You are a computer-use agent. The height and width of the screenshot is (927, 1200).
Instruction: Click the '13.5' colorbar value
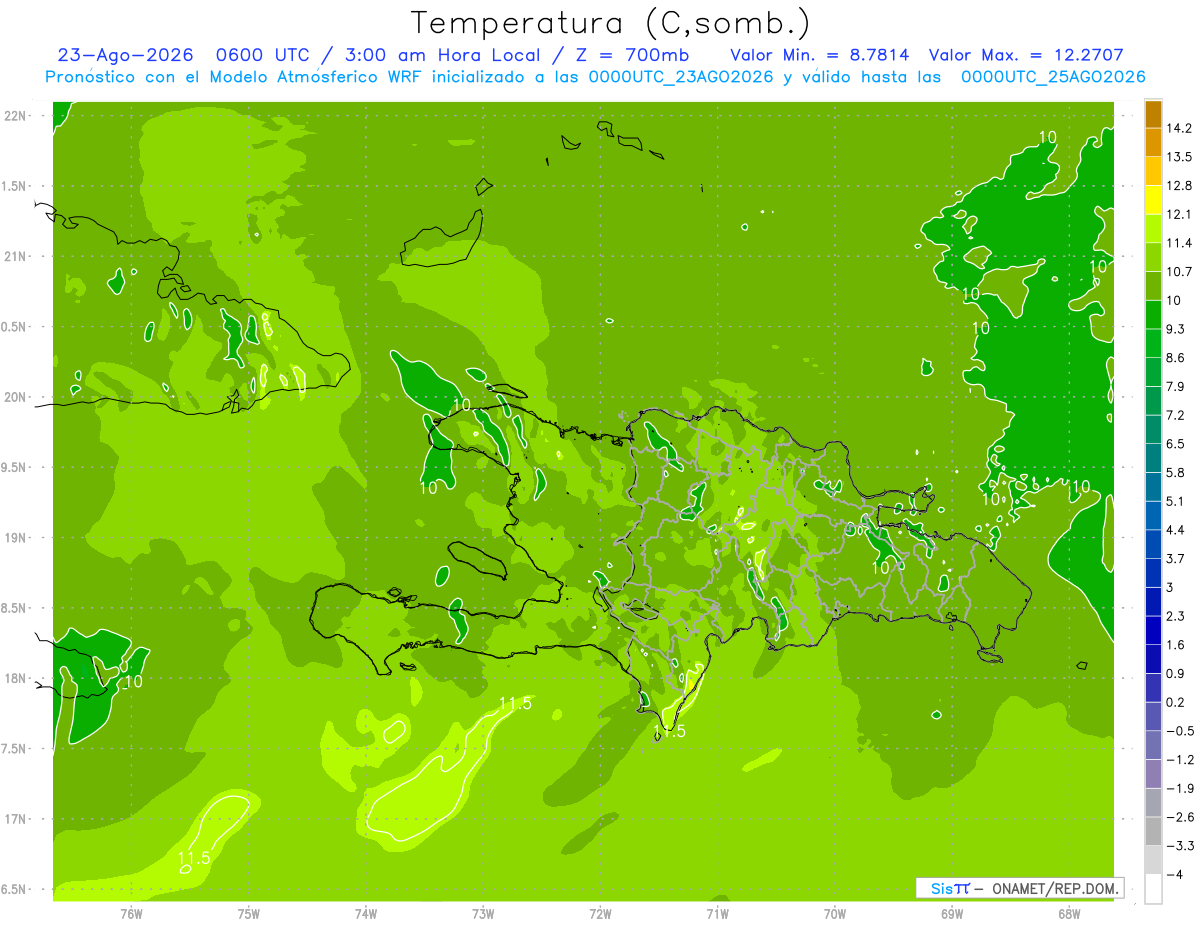(1179, 157)
